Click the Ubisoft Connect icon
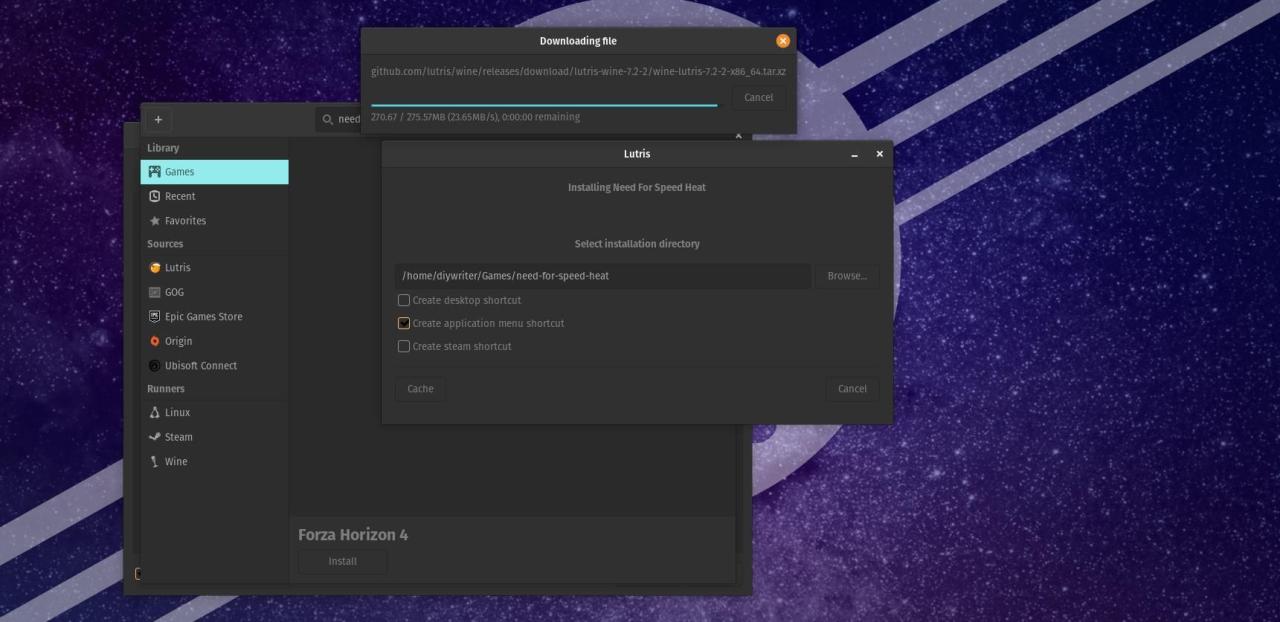 155,366
